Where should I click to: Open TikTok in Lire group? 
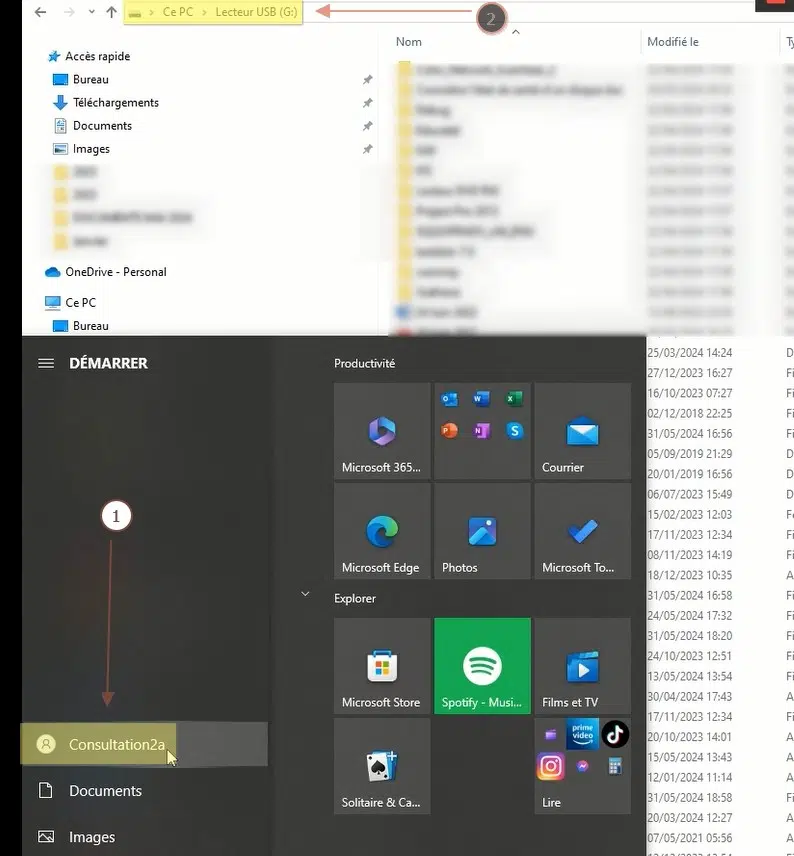coord(615,734)
